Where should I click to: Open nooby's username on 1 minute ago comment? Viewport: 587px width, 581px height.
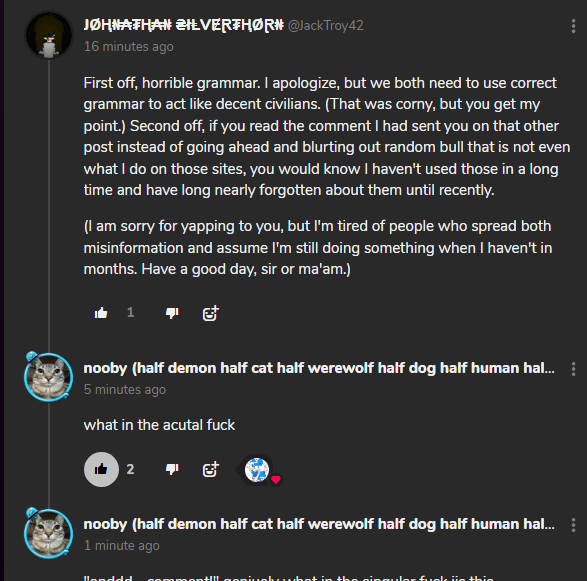[x=319, y=524]
